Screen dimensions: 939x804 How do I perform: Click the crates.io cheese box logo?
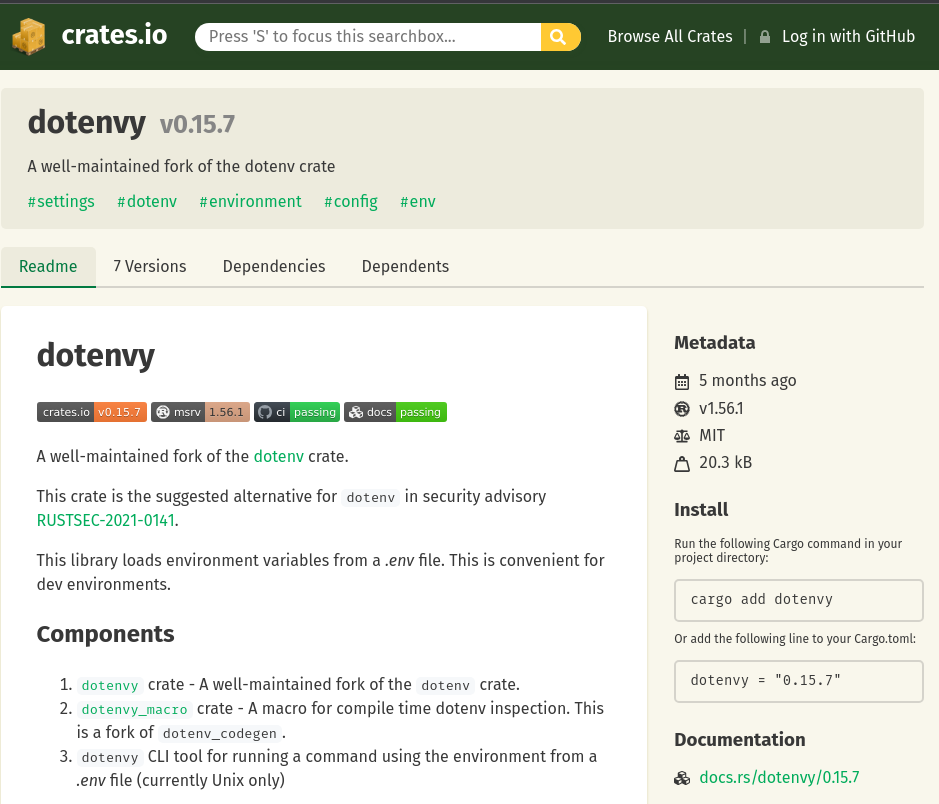29,37
